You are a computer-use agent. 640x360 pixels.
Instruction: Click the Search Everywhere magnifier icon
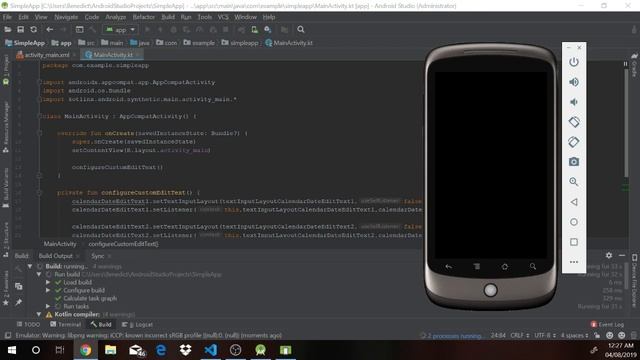pyautogui.click(x=301, y=30)
